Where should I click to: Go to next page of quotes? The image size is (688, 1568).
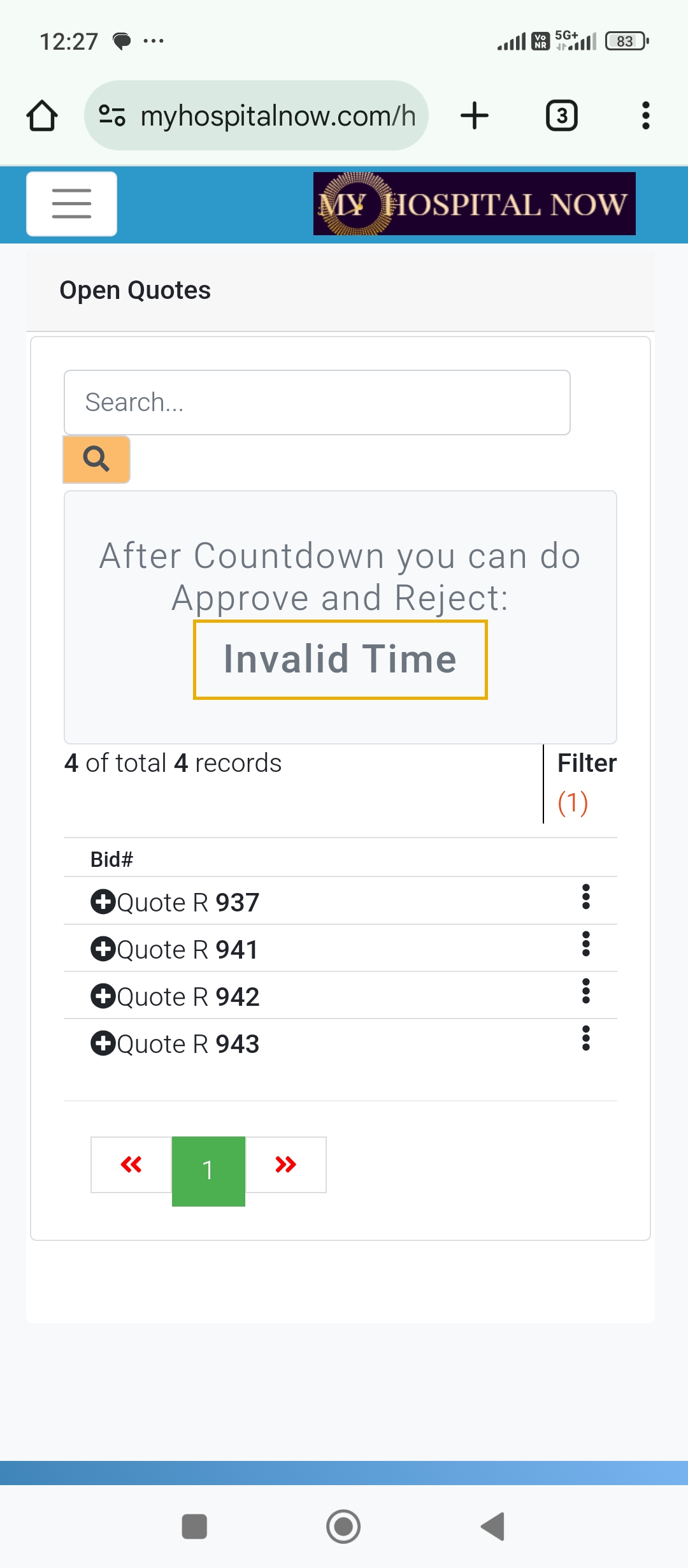(x=286, y=1165)
